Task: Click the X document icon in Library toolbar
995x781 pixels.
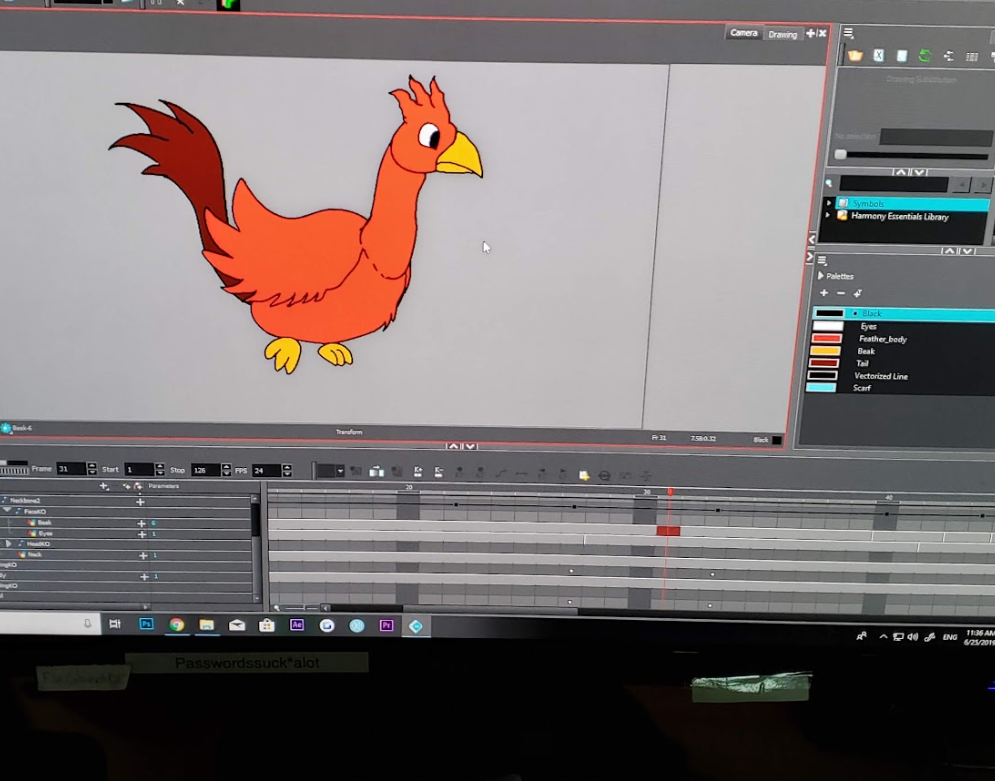Action: coord(879,56)
